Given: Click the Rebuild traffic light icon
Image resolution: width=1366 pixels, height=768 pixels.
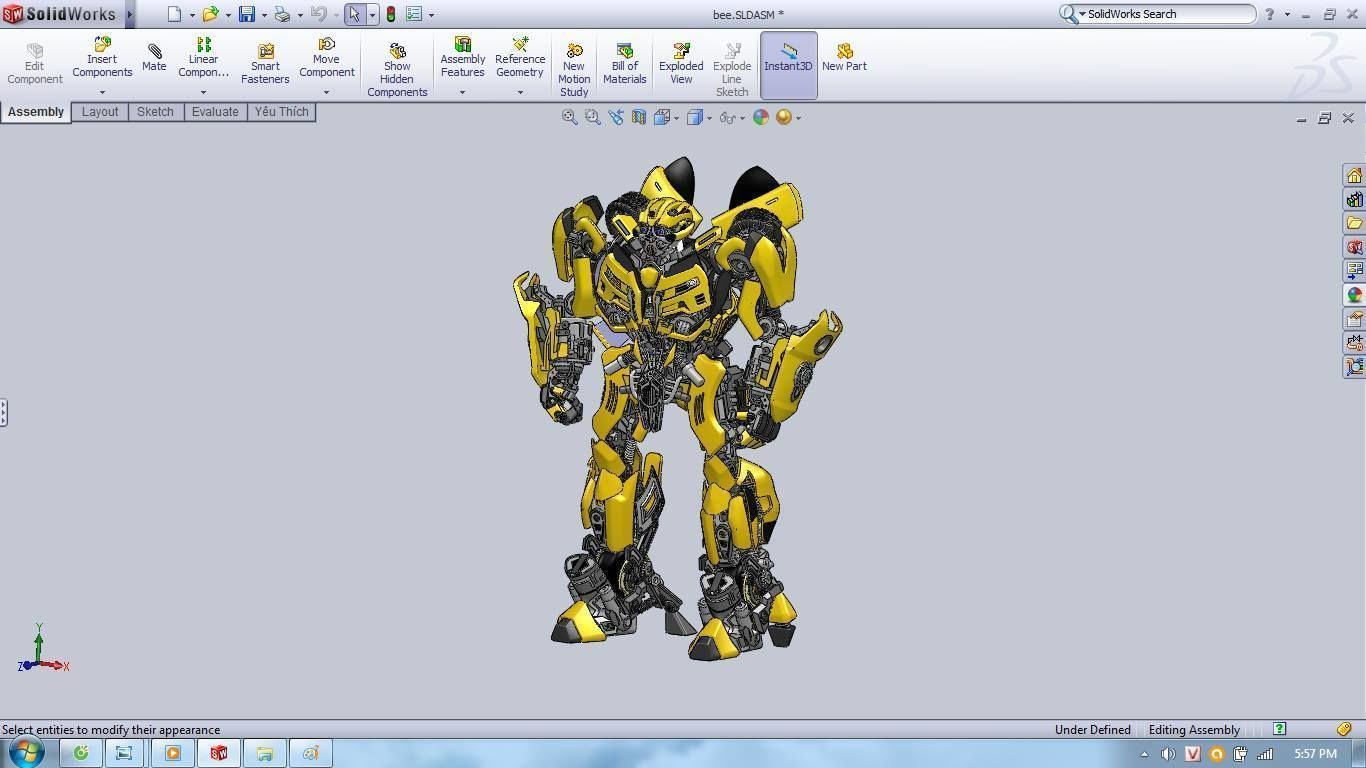Looking at the screenshot, I should [x=391, y=14].
